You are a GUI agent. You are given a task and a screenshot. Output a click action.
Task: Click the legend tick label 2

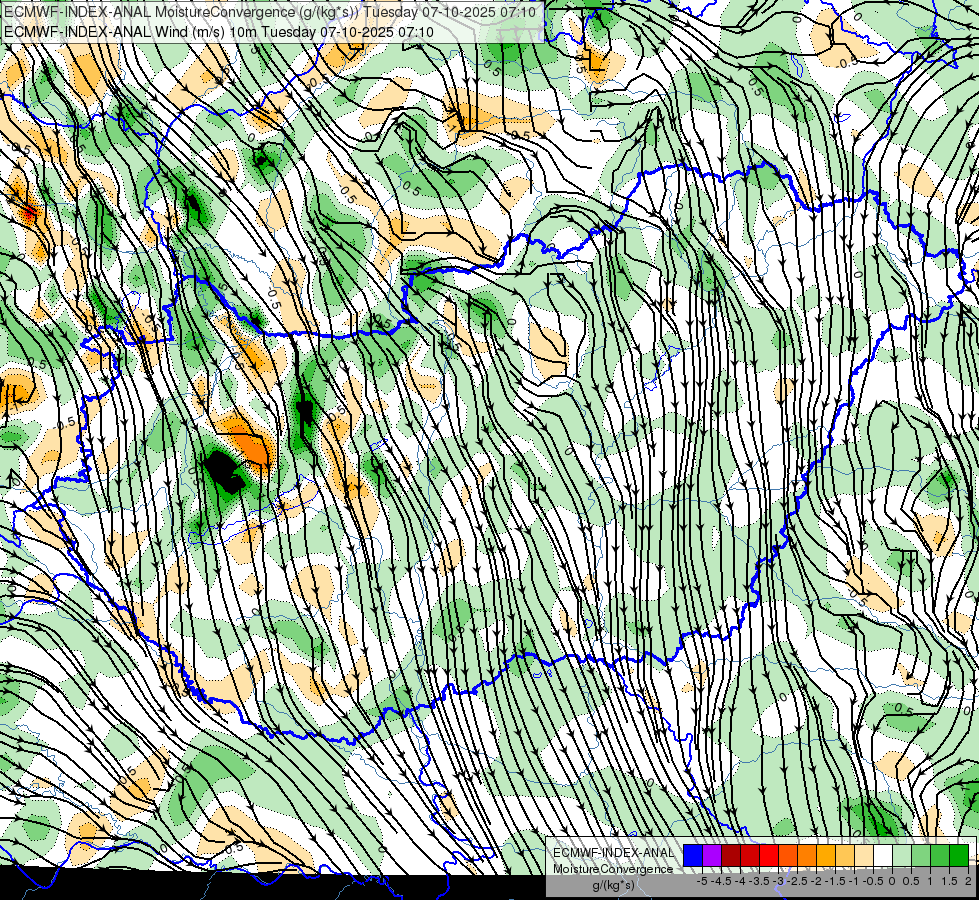[x=968, y=881]
